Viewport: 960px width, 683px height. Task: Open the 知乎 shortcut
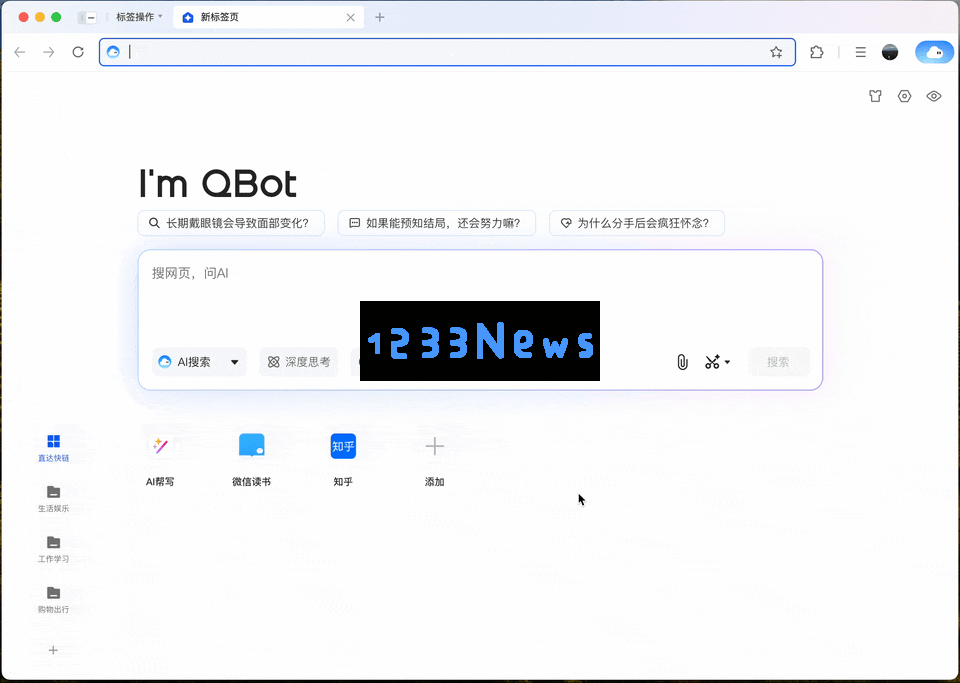(343, 460)
